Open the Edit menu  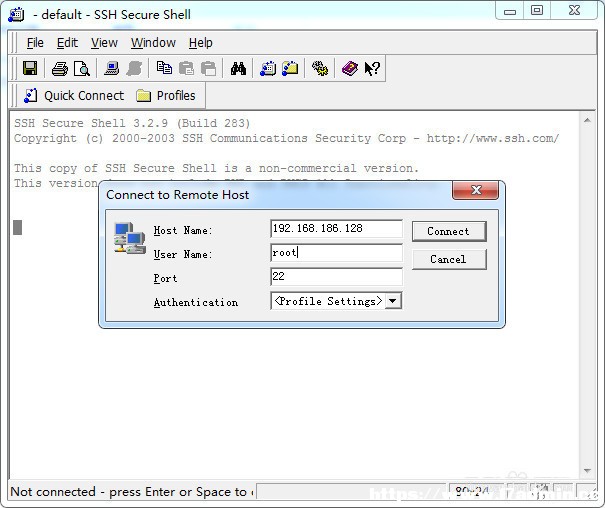[68, 43]
